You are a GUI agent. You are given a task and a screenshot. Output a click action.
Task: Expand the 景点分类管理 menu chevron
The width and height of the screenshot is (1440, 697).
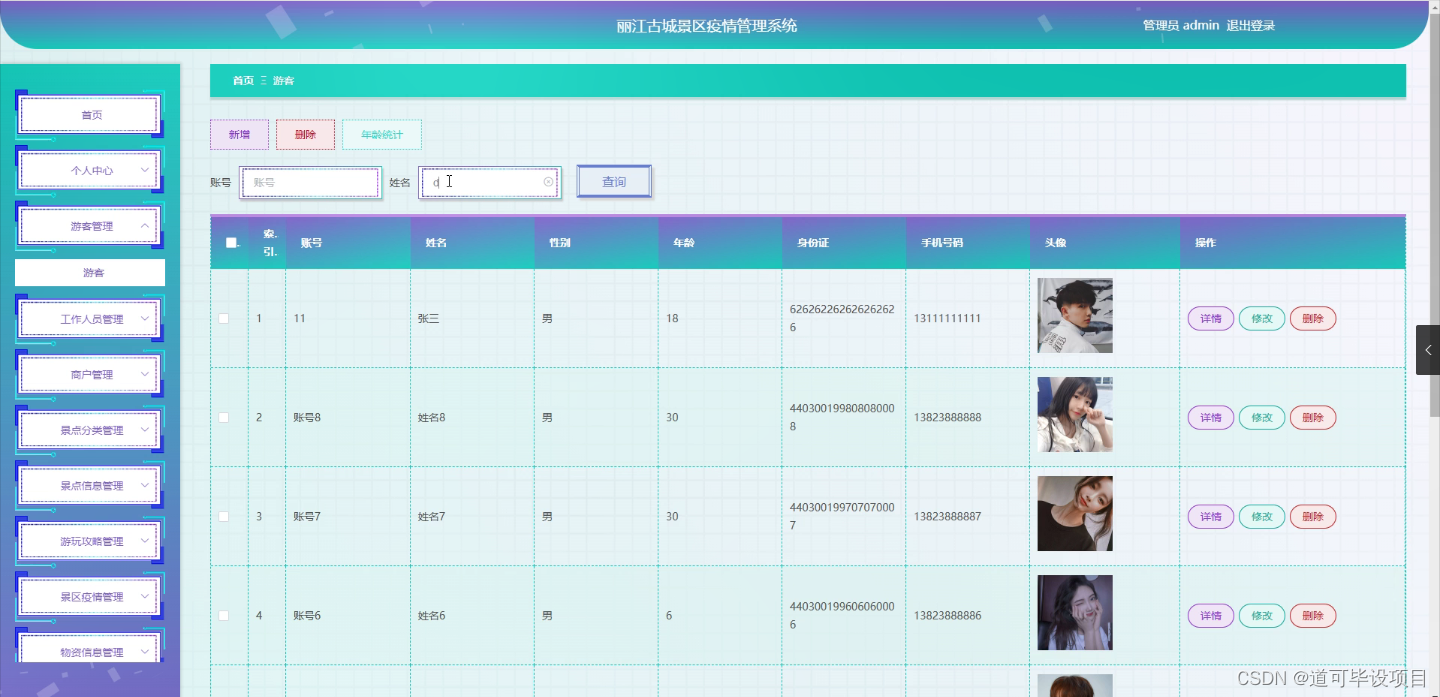[x=145, y=430]
